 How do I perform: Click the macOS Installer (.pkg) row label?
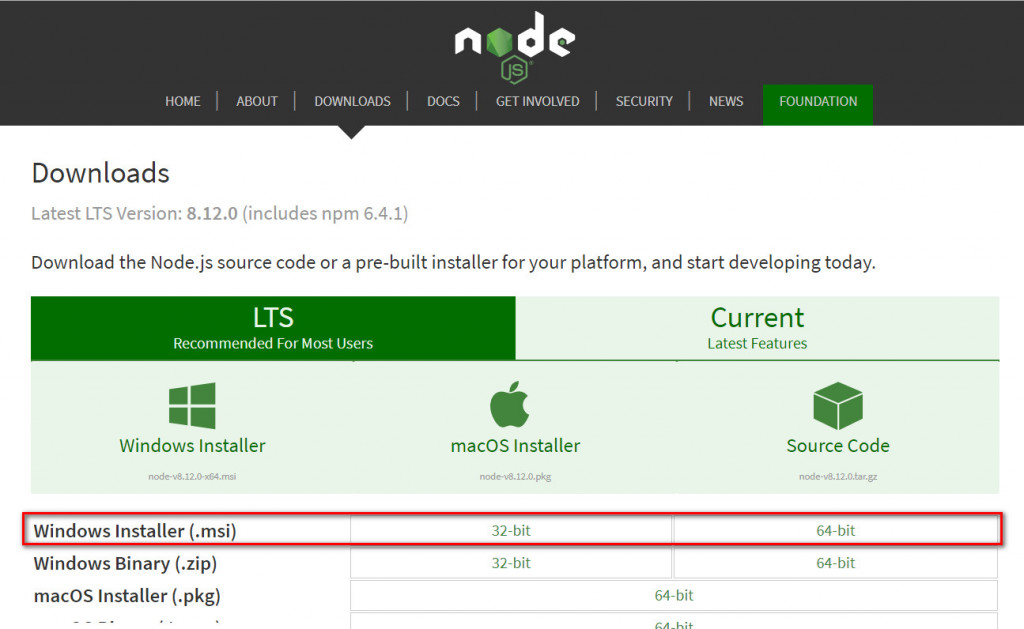[x=127, y=596]
